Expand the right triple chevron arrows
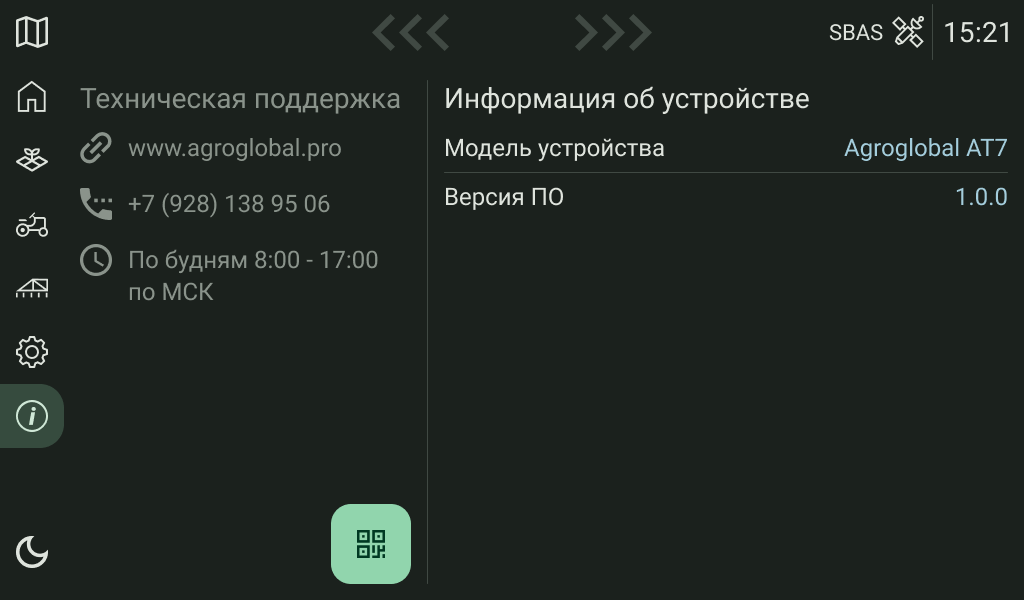 point(613,32)
